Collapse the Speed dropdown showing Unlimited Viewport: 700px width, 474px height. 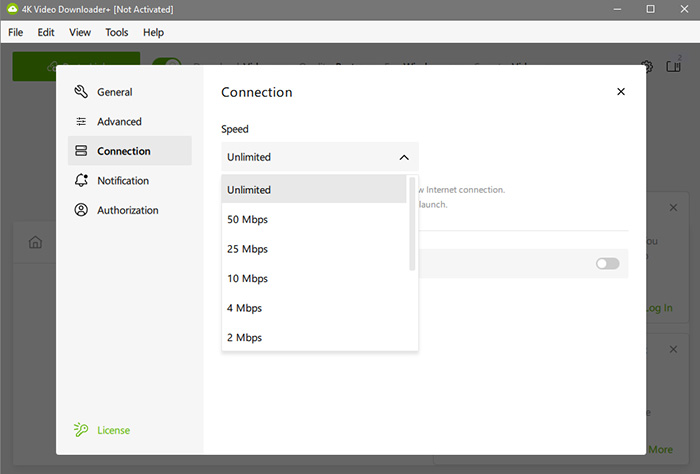tap(320, 157)
